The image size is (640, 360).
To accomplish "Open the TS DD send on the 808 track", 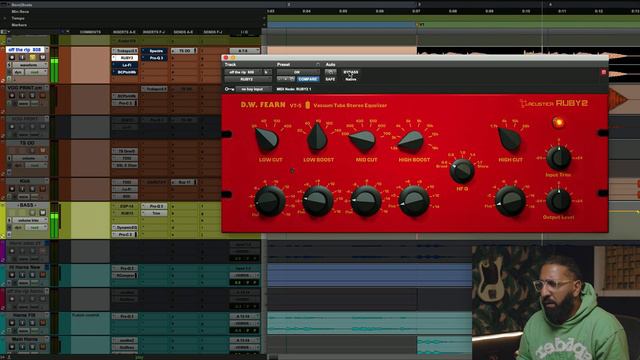I will coord(184,51).
